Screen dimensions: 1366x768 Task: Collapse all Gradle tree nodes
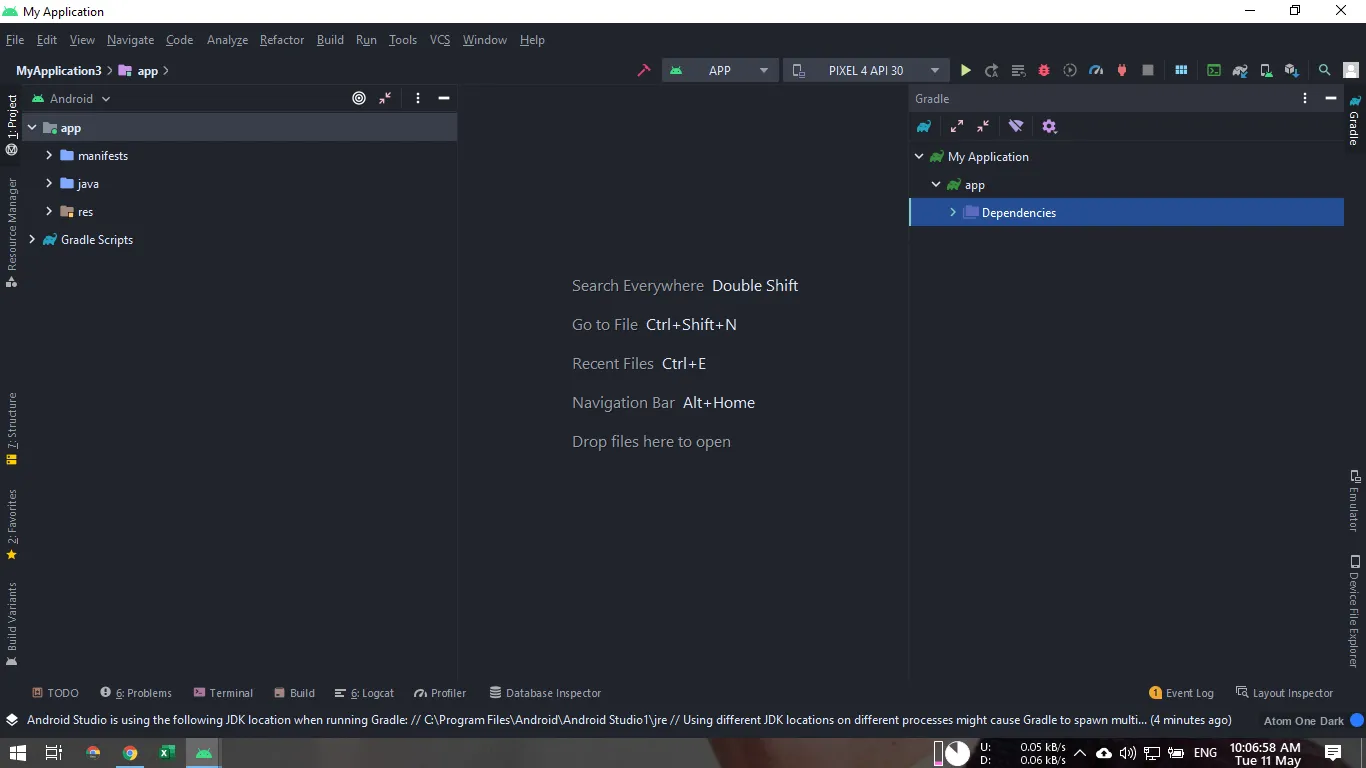click(983, 126)
